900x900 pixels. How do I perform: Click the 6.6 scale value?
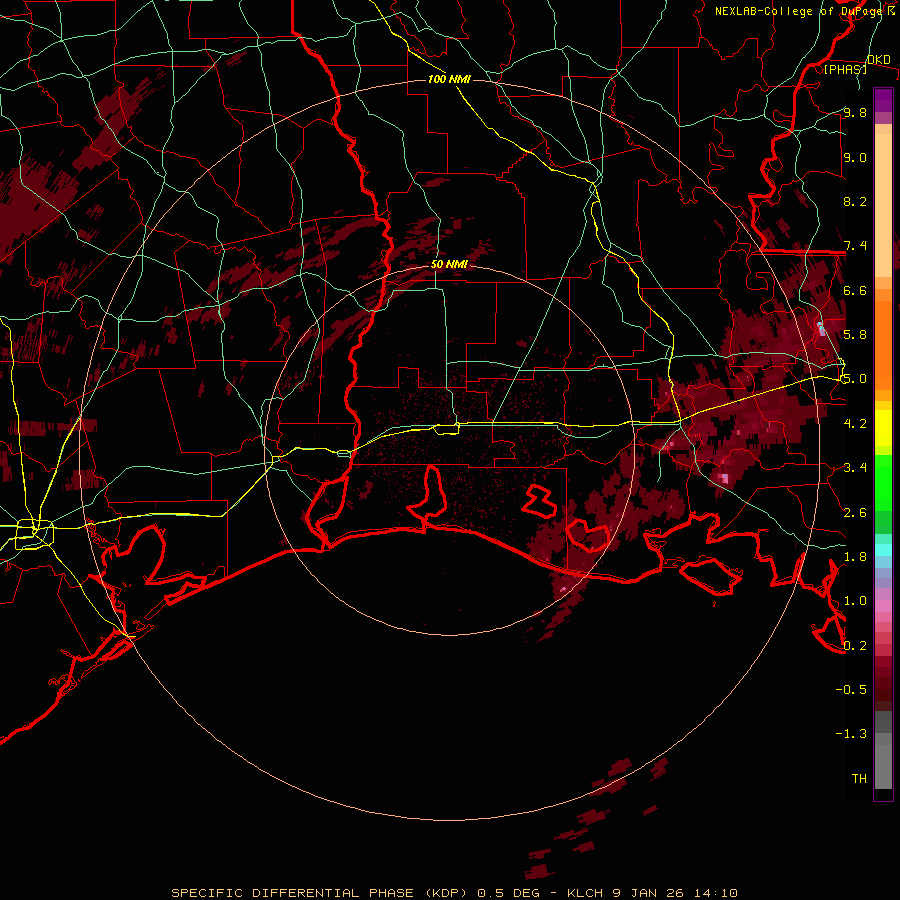pyautogui.click(x=855, y=291)
